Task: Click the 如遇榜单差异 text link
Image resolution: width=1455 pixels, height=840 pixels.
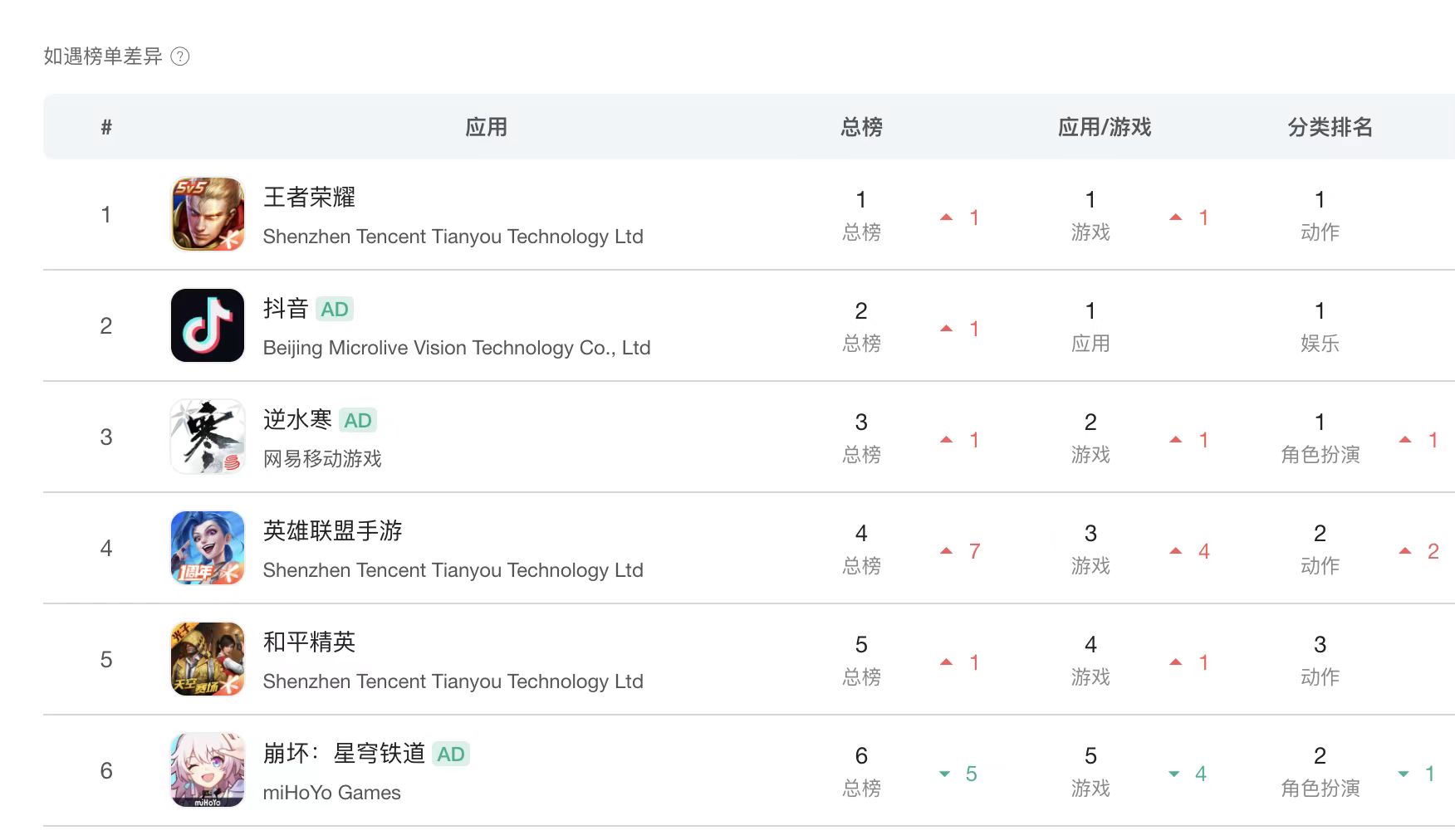Action: [x=103, y=56]
